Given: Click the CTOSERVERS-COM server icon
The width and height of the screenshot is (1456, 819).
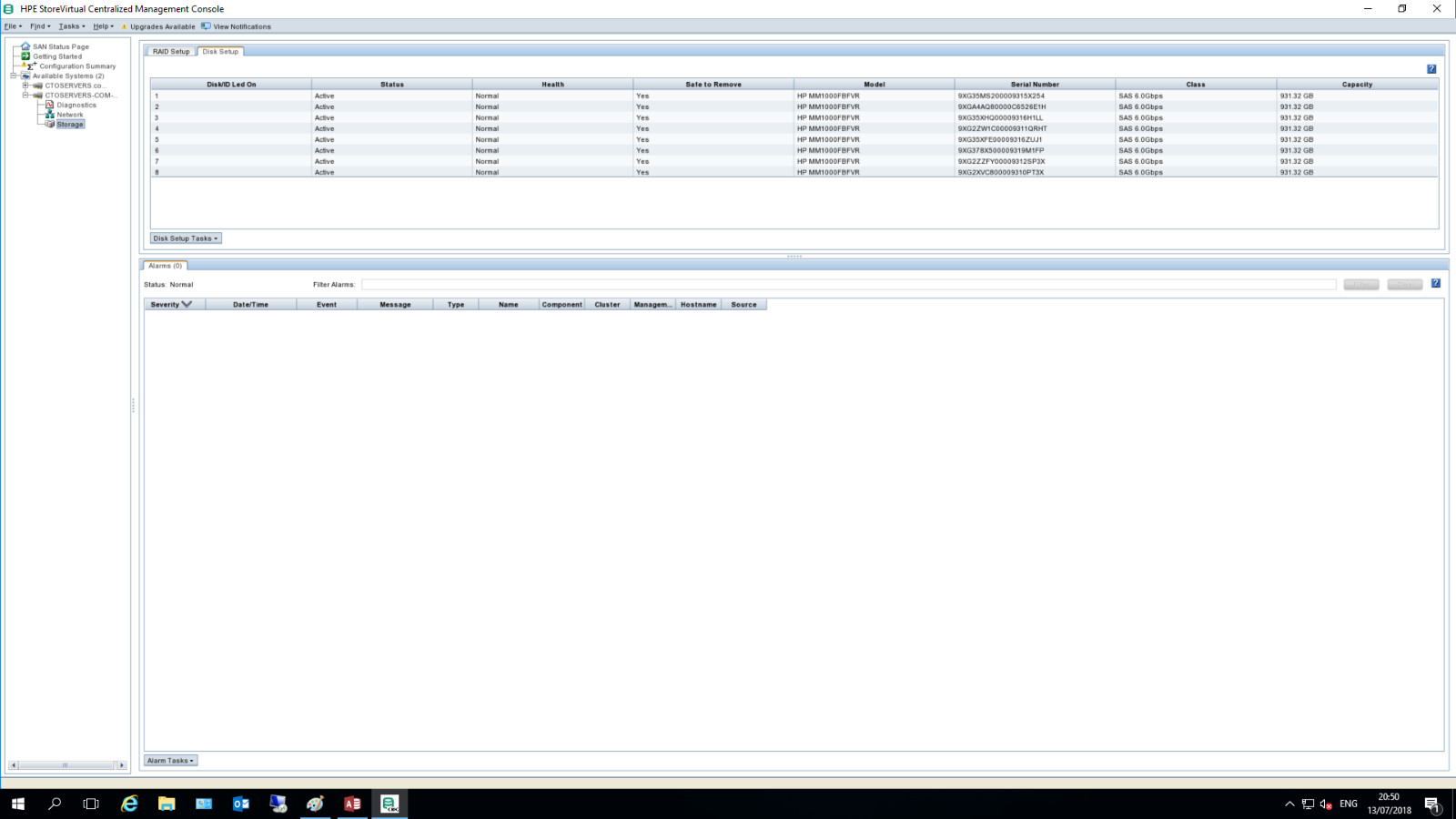Looking at the screenshot, I should point(38,95).
